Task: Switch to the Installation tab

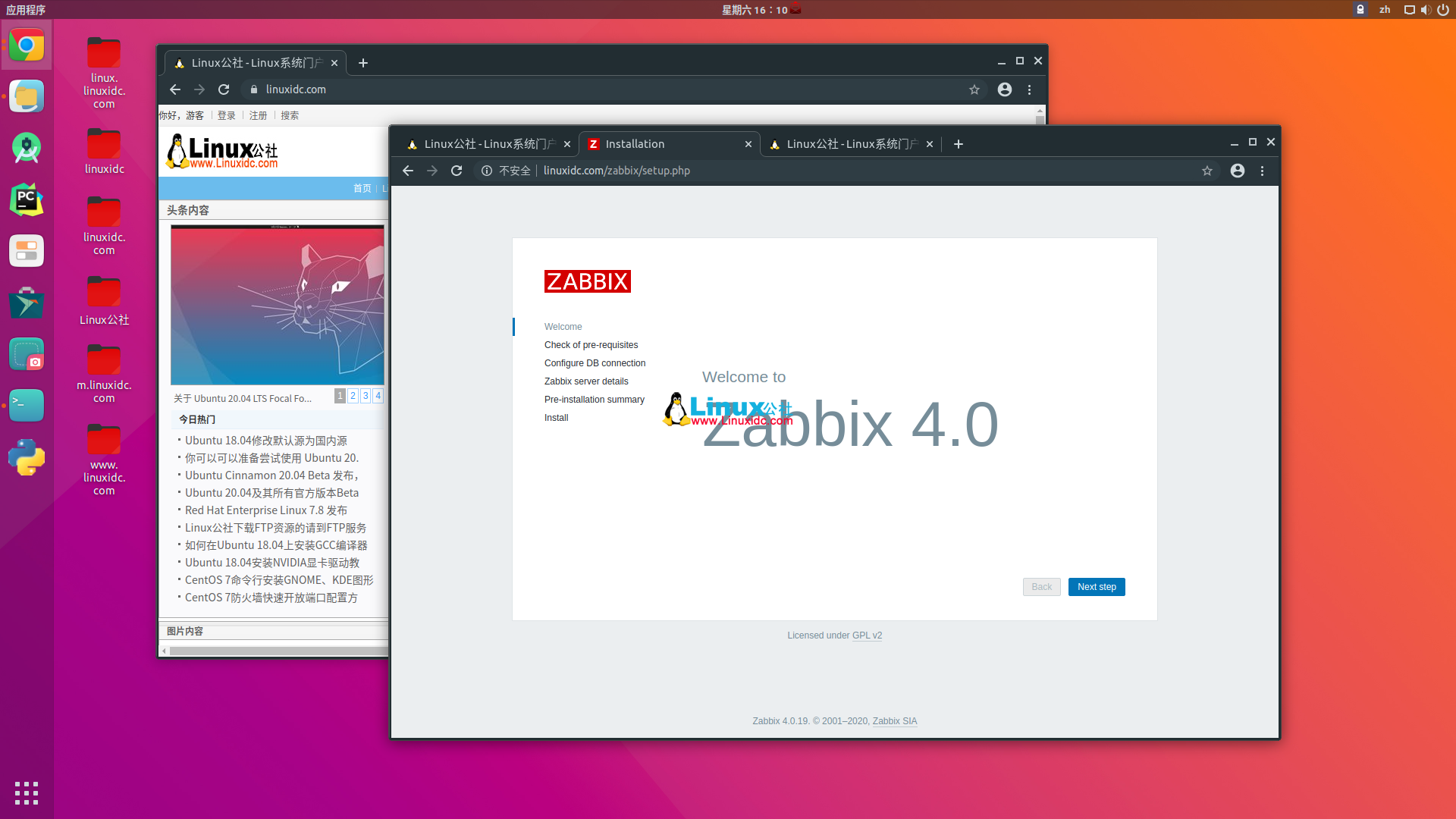Action: 669,144
